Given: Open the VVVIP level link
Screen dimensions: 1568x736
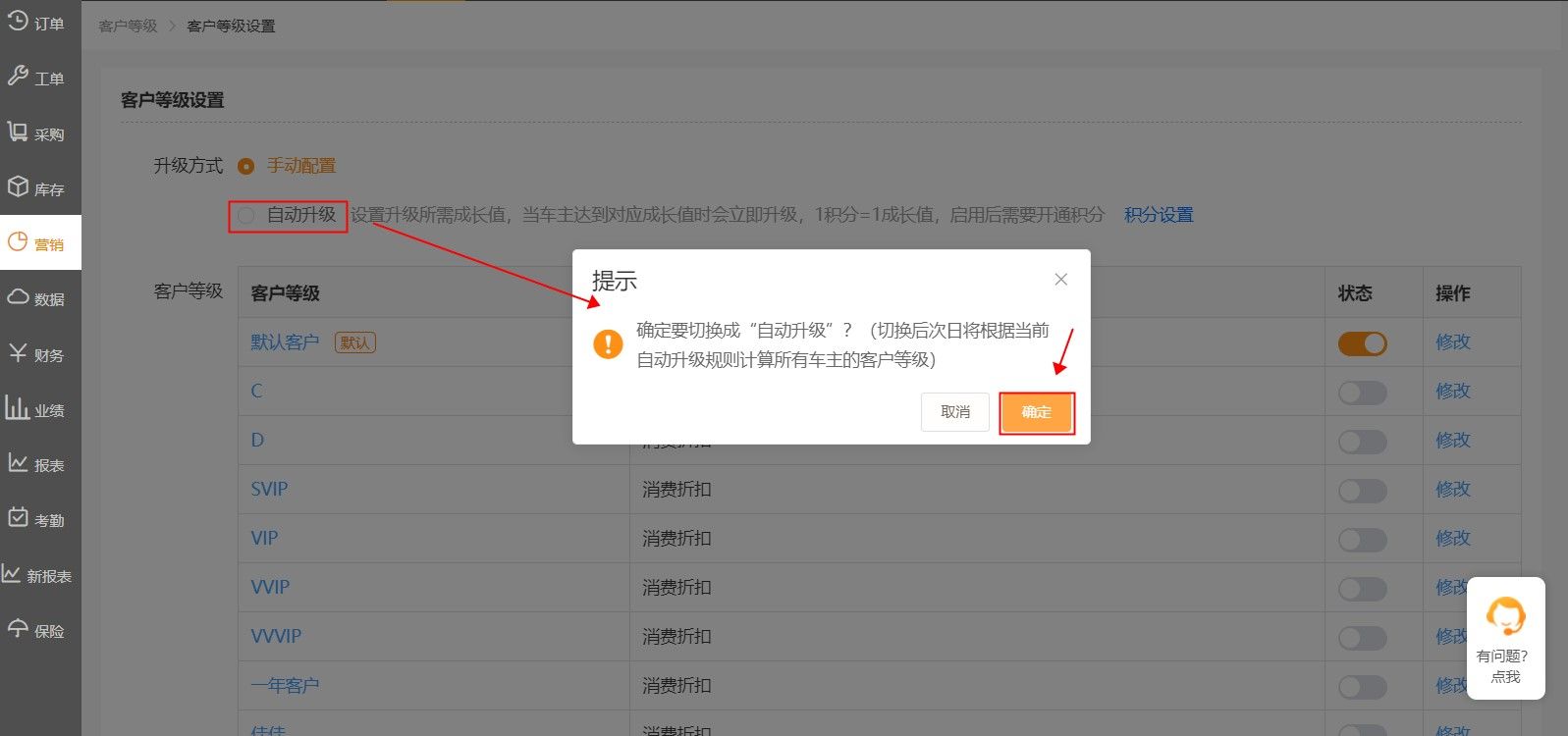Looking at the screenshot, I should tap(276, 636).
